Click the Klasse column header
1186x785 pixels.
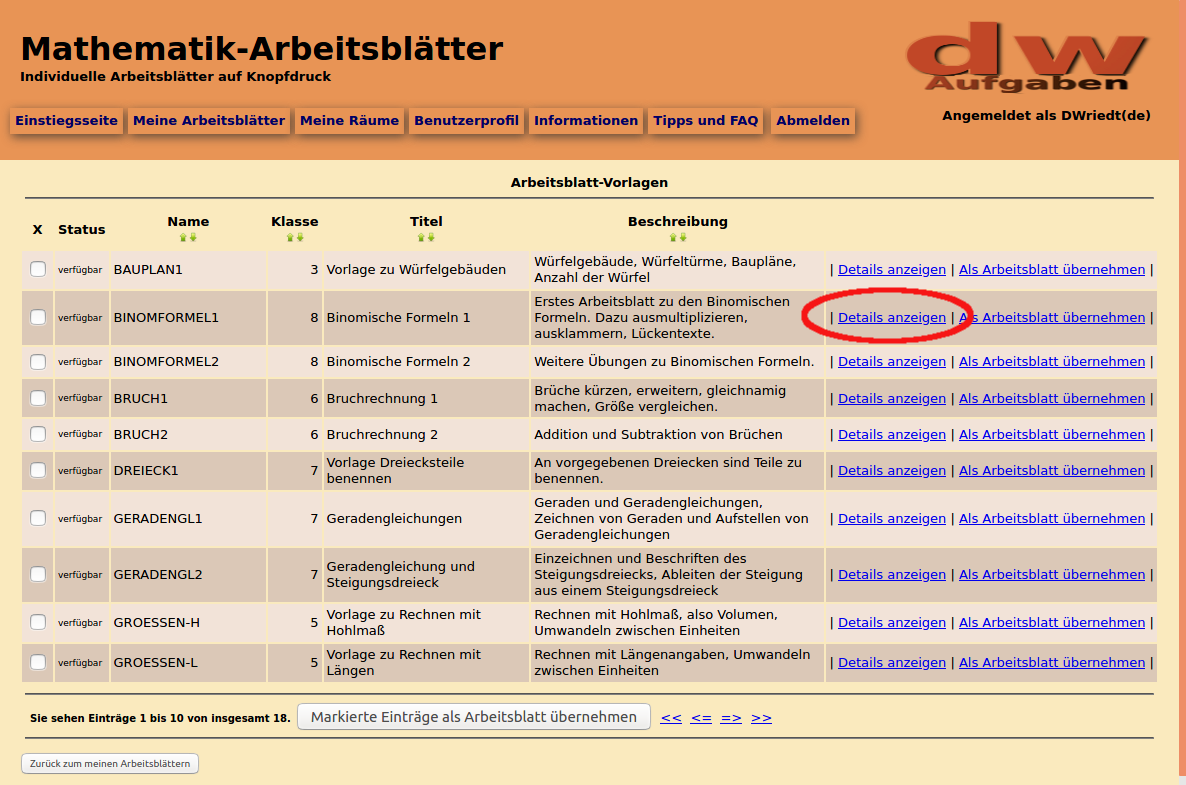click(x=295, y=222)
